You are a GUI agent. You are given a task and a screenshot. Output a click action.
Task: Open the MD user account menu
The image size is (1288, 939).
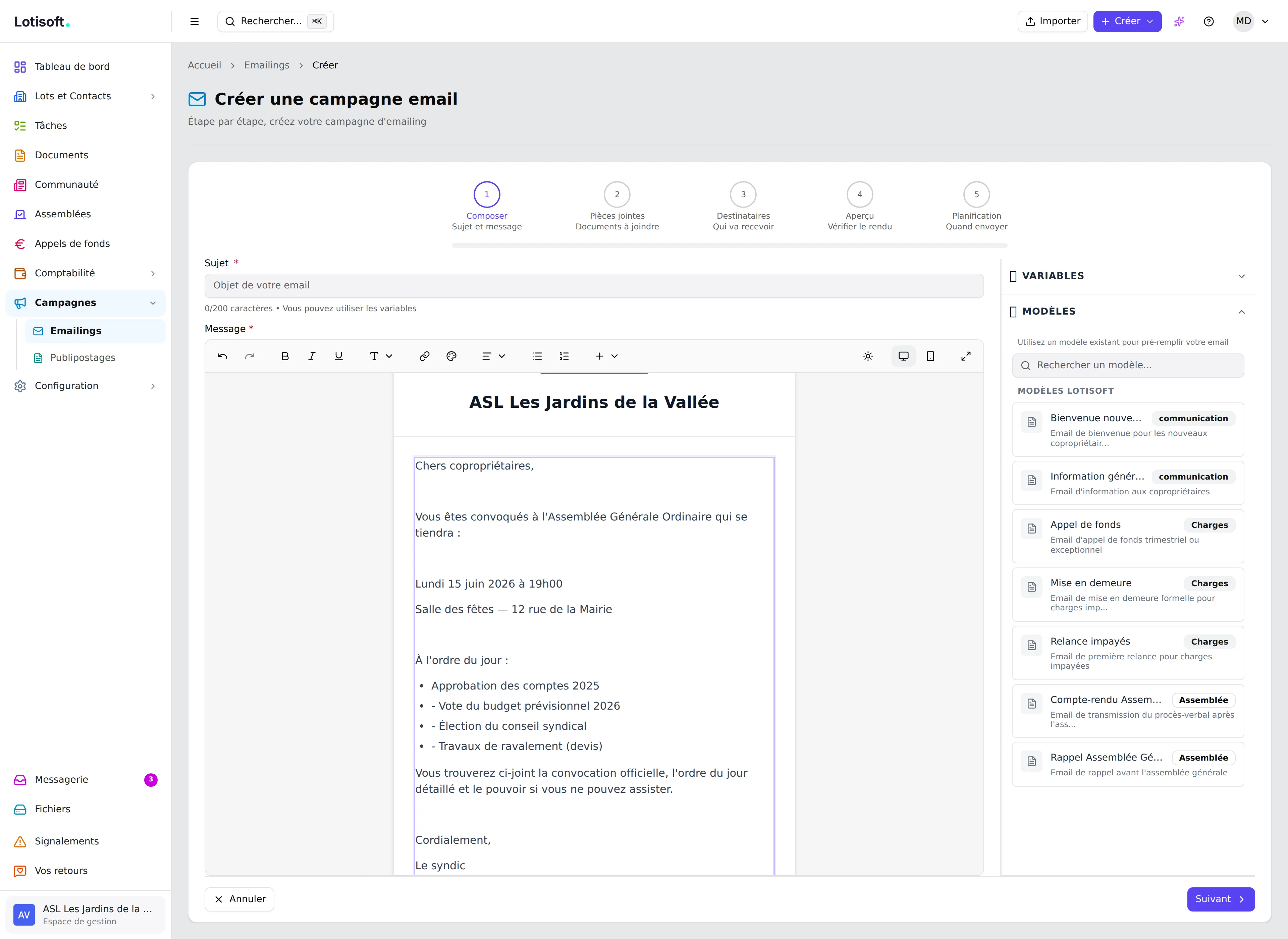1251,21
